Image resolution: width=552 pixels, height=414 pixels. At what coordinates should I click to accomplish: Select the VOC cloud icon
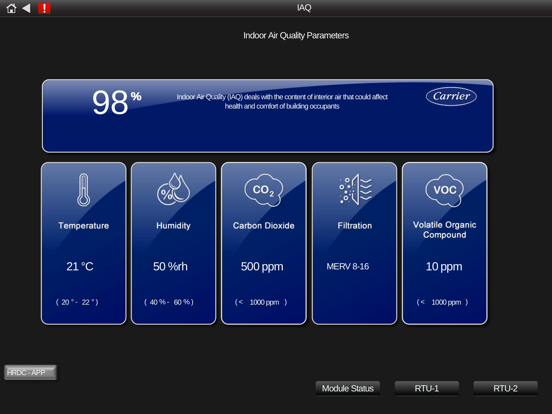click(x=445, y=190)
